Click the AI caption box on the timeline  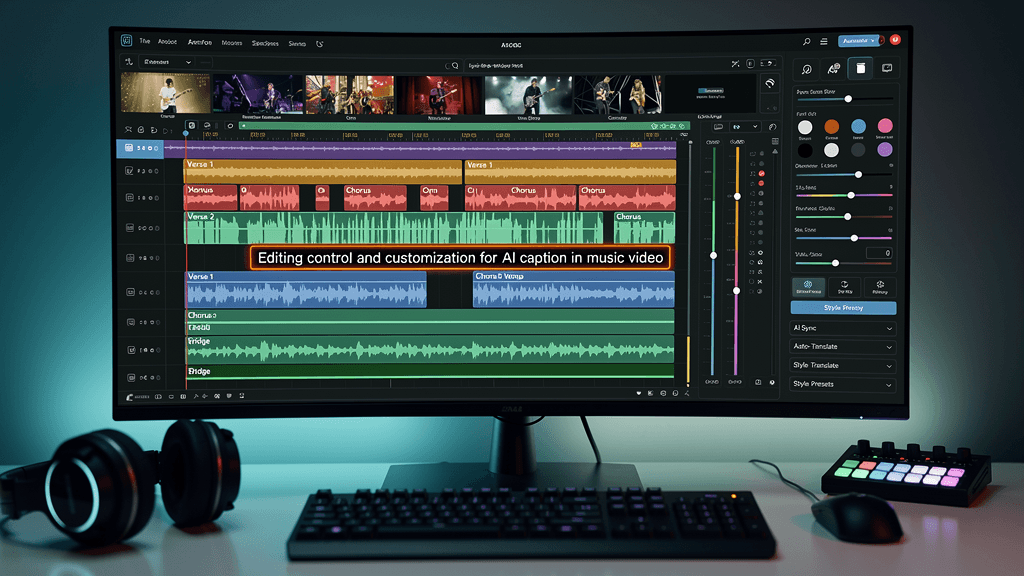click(460, 258)
